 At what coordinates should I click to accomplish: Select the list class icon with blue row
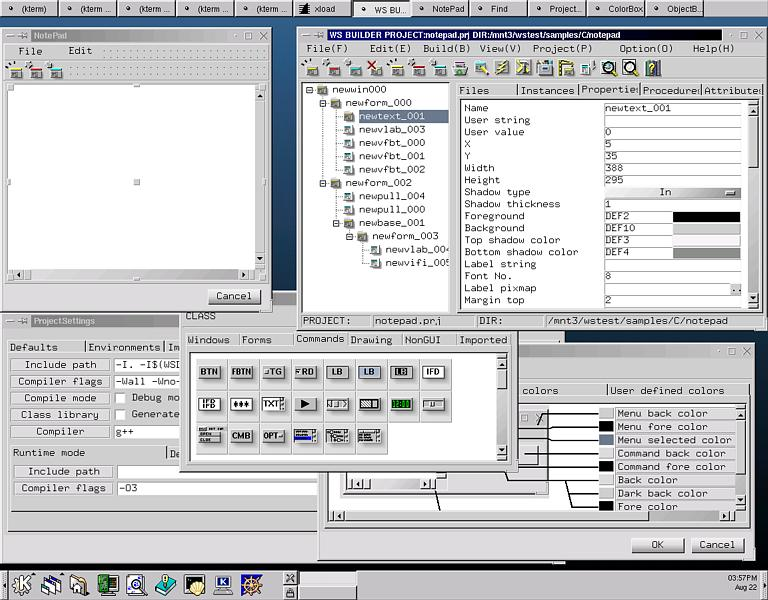tap(305, 435)
